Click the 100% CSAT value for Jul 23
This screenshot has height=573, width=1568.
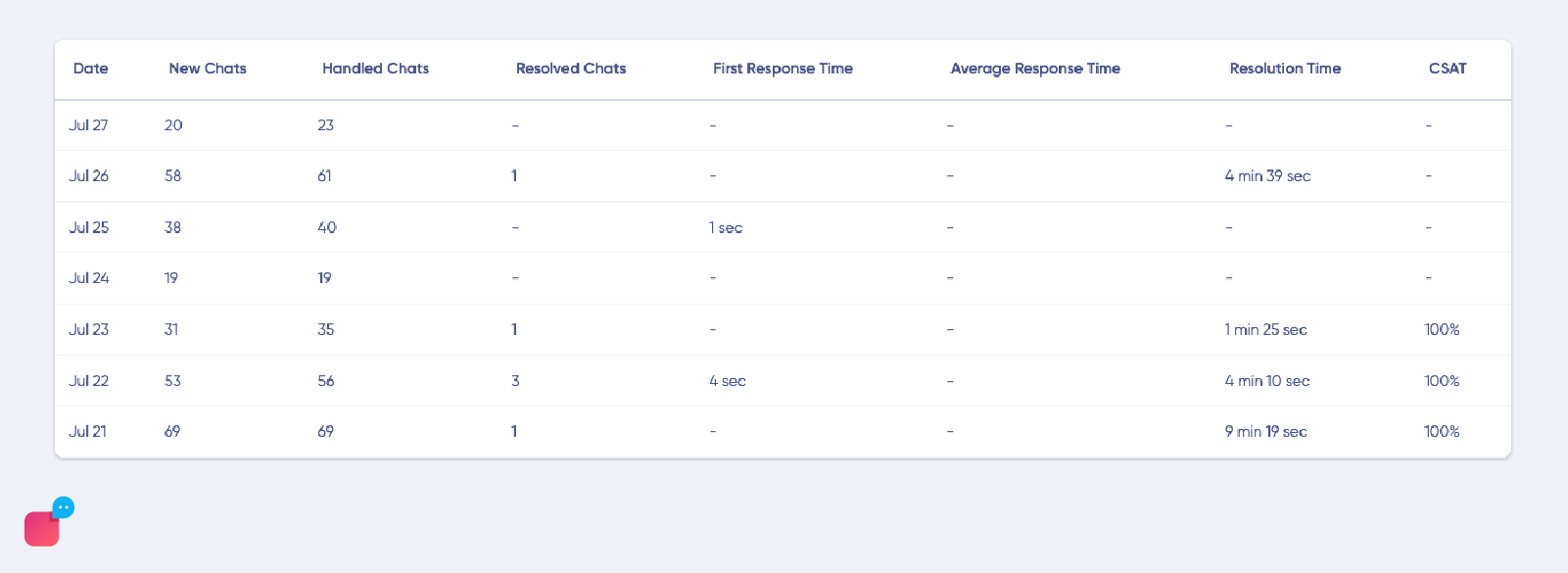tap(1441, 329)
